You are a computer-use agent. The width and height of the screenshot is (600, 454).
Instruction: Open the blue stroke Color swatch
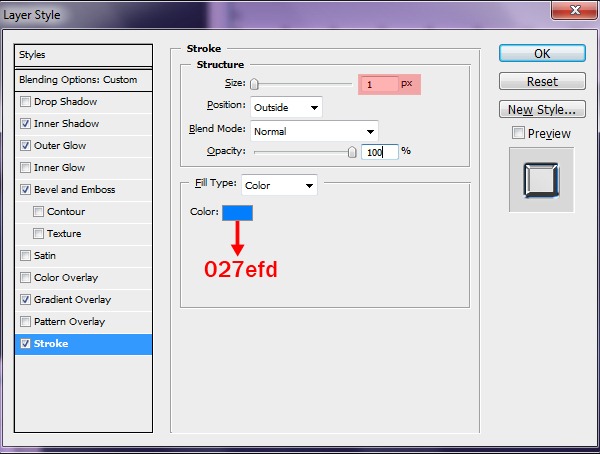pos(237,213)
